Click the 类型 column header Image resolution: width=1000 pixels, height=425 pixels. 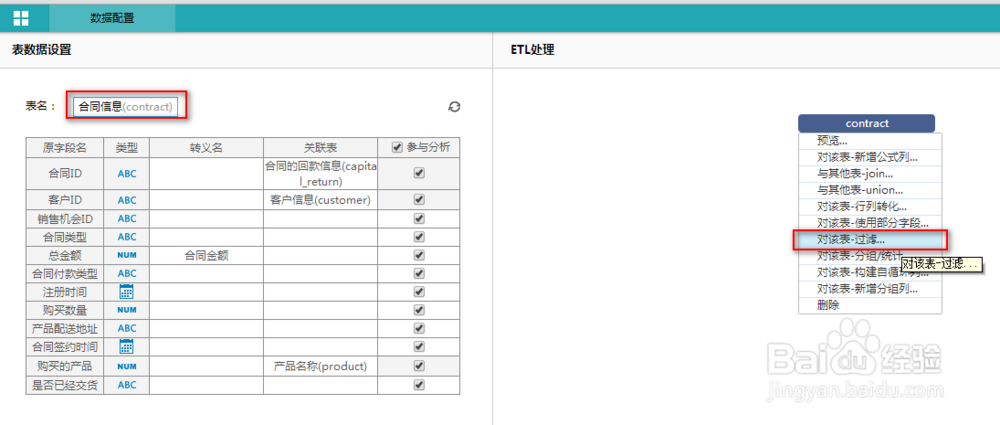127,147
